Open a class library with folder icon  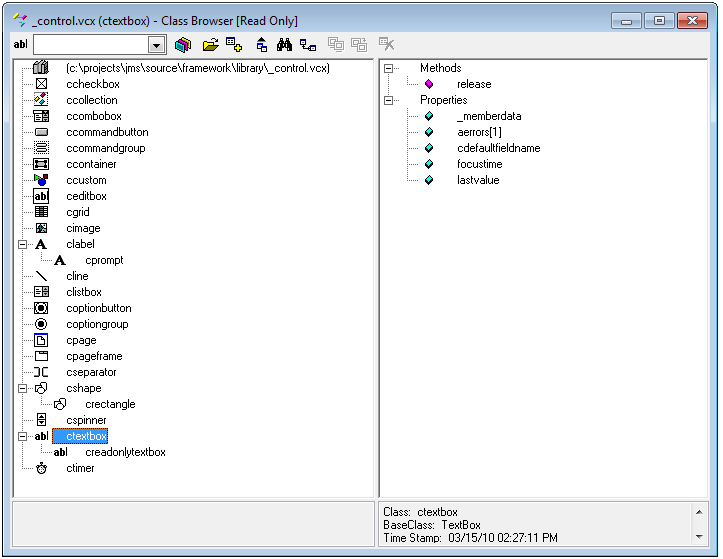click(210, 45)
